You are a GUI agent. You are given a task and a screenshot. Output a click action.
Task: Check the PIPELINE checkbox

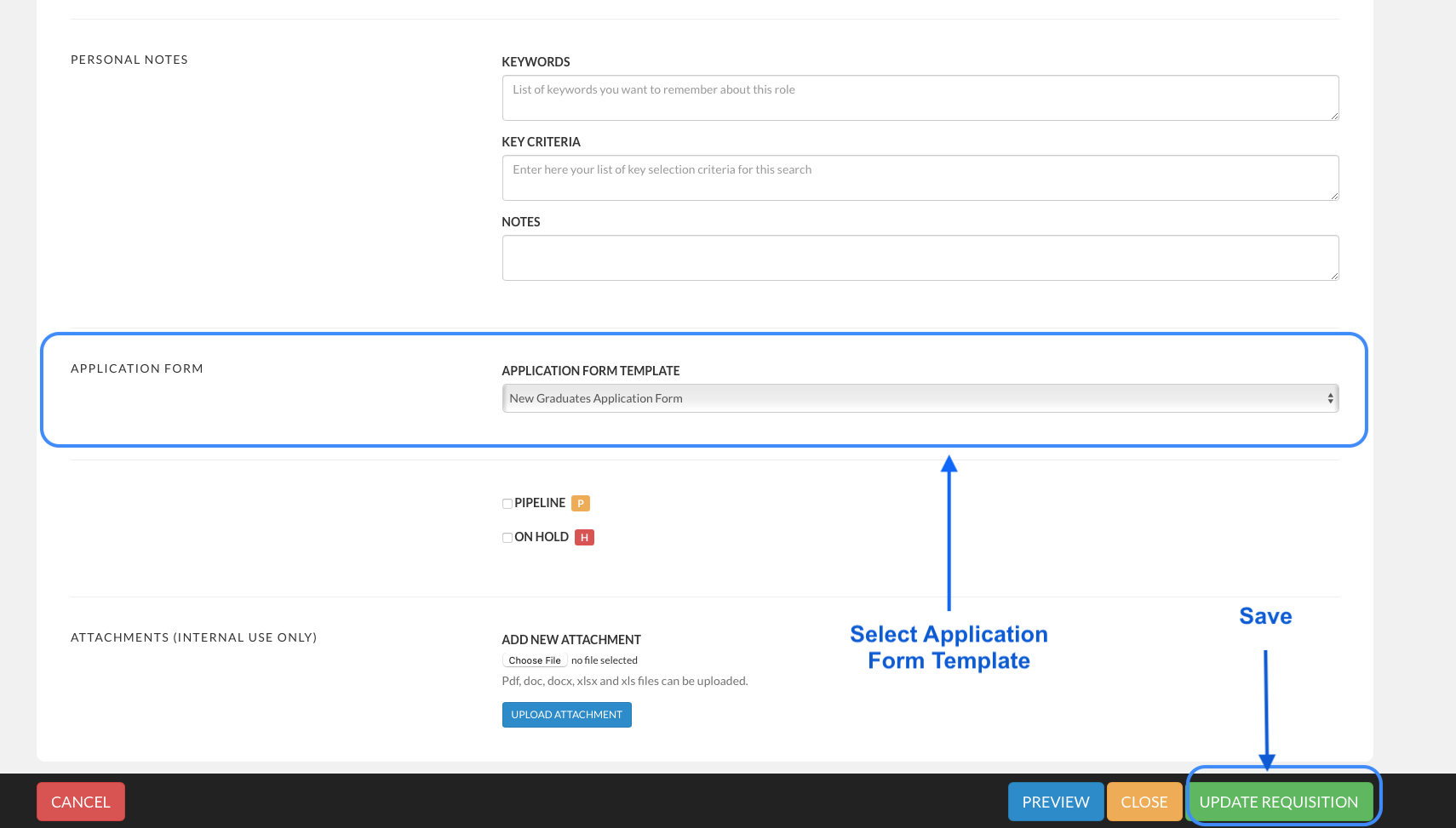(507, 503)
